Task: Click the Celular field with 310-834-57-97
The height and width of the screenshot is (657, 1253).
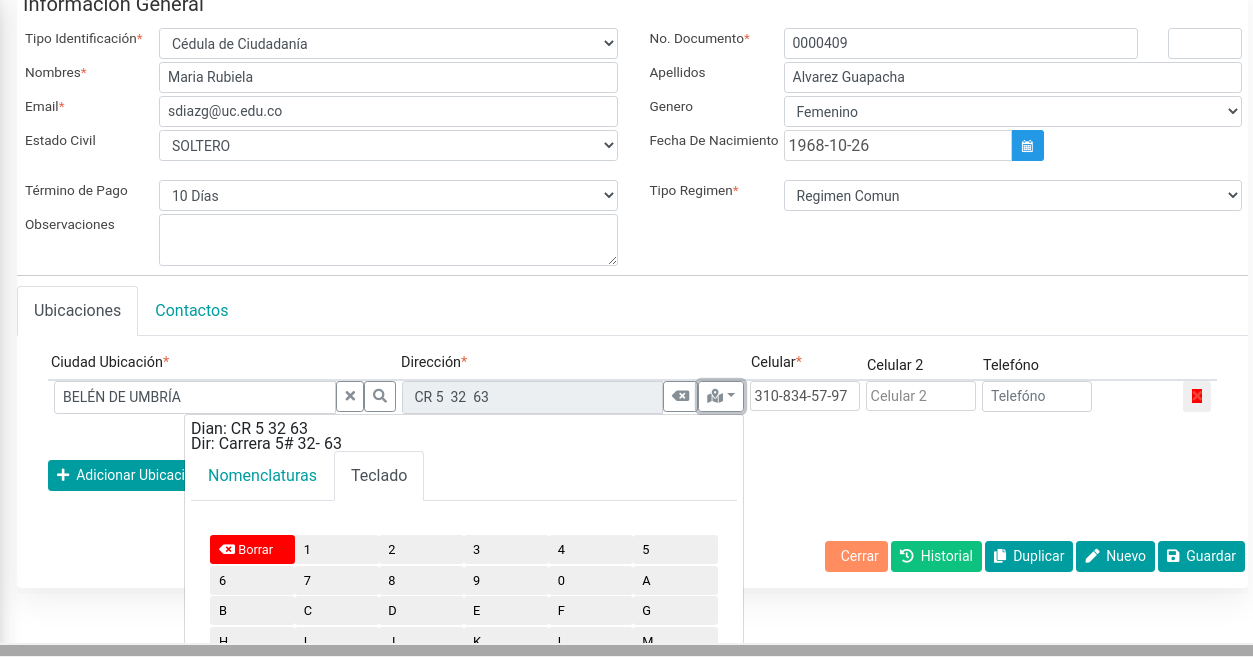Action: click(805, 396)
